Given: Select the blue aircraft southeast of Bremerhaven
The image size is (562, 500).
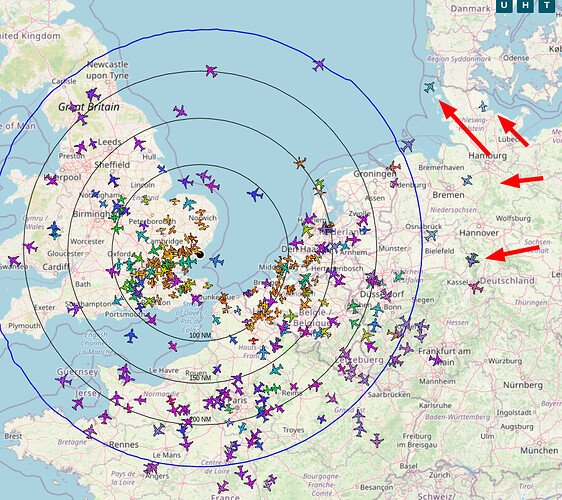Looking at the screenshot, I should [467, 180].
